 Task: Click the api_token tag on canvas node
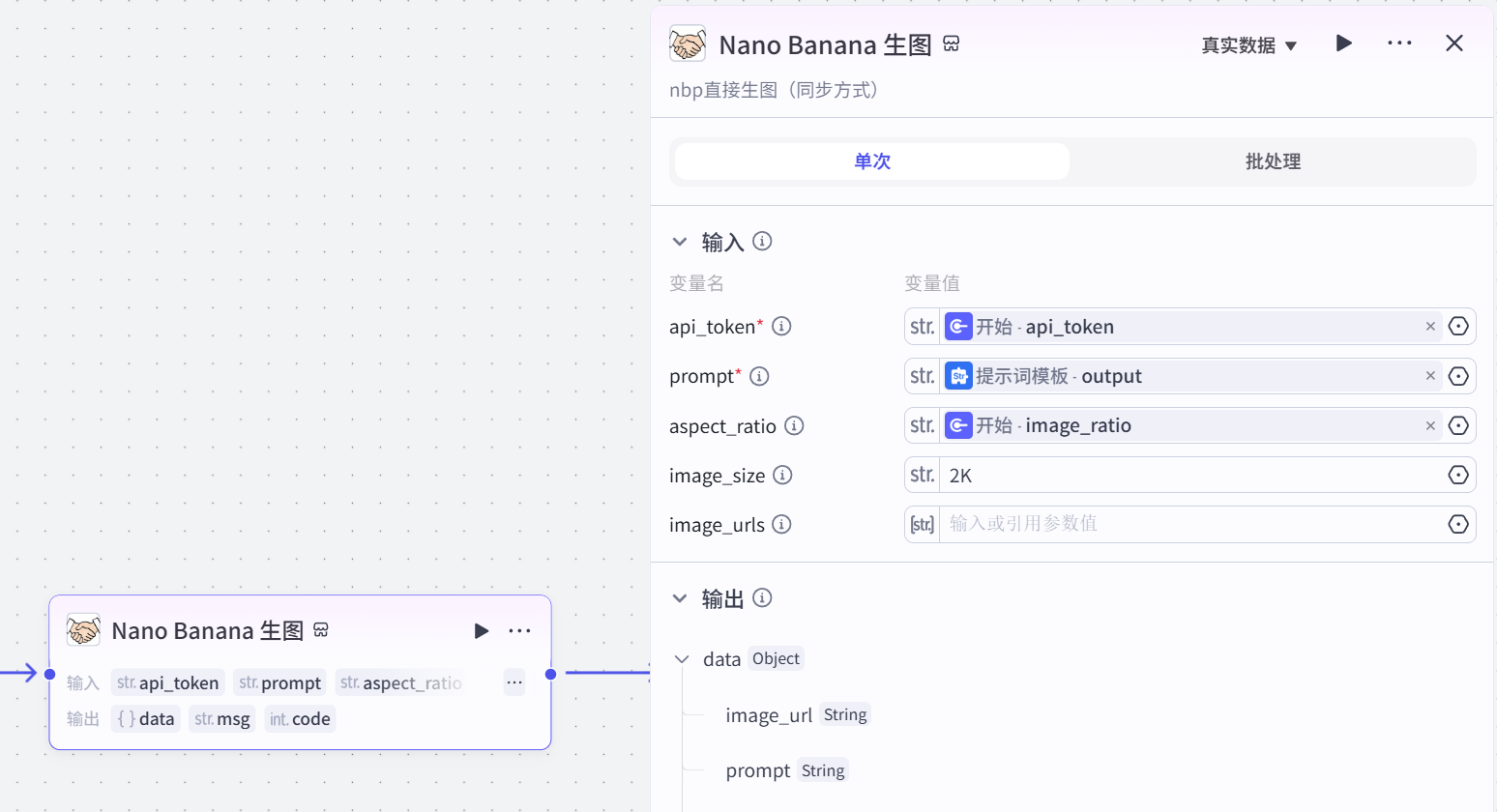pos(168,682)
